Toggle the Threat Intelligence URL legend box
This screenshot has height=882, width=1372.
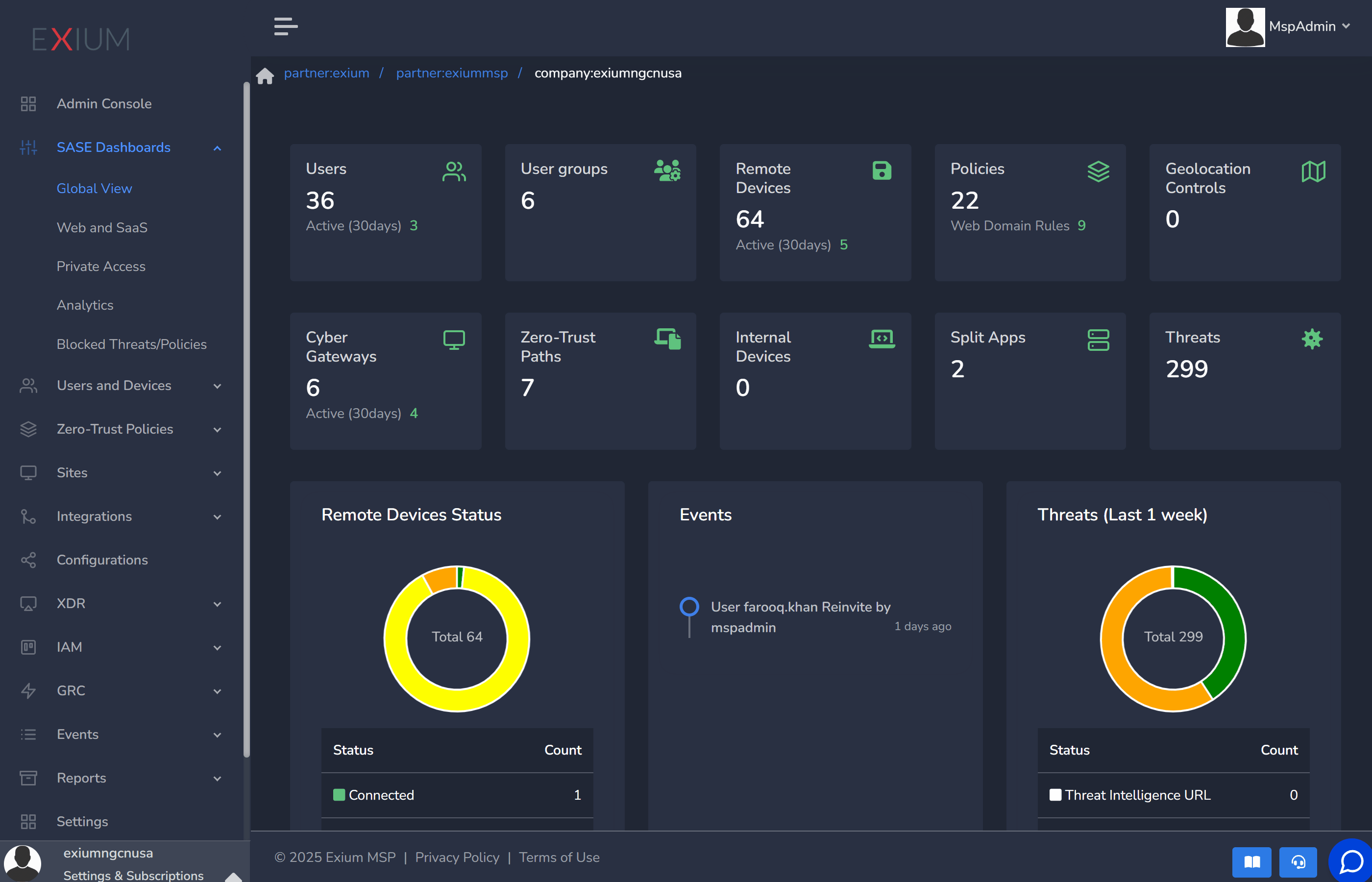click(x=1055, y=795)
